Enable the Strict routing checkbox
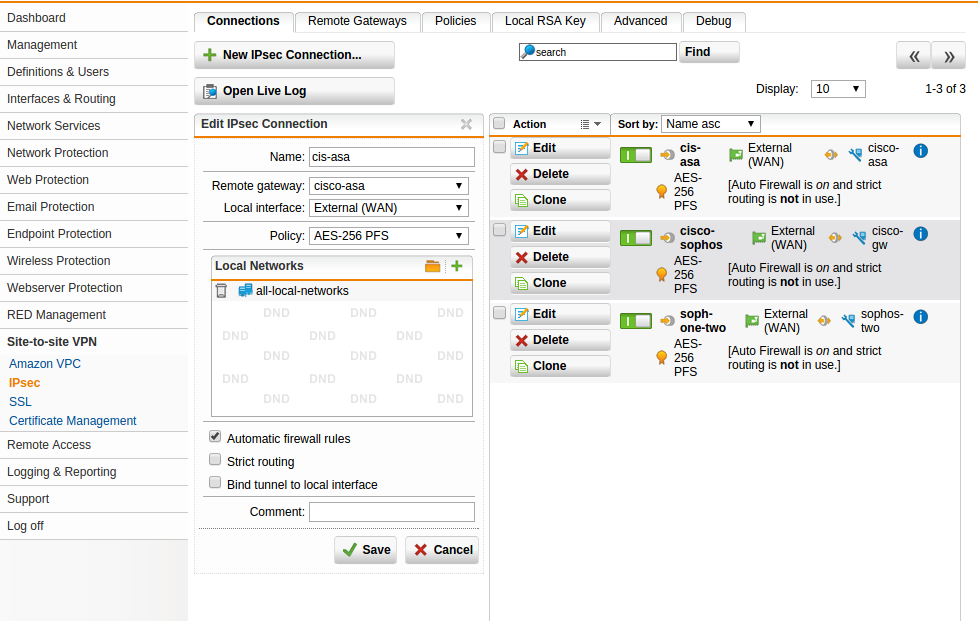 [215, 461]
